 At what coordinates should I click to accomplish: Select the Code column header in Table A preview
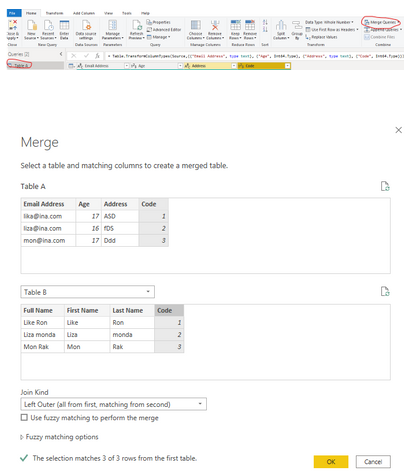click(x=153, y=204)
